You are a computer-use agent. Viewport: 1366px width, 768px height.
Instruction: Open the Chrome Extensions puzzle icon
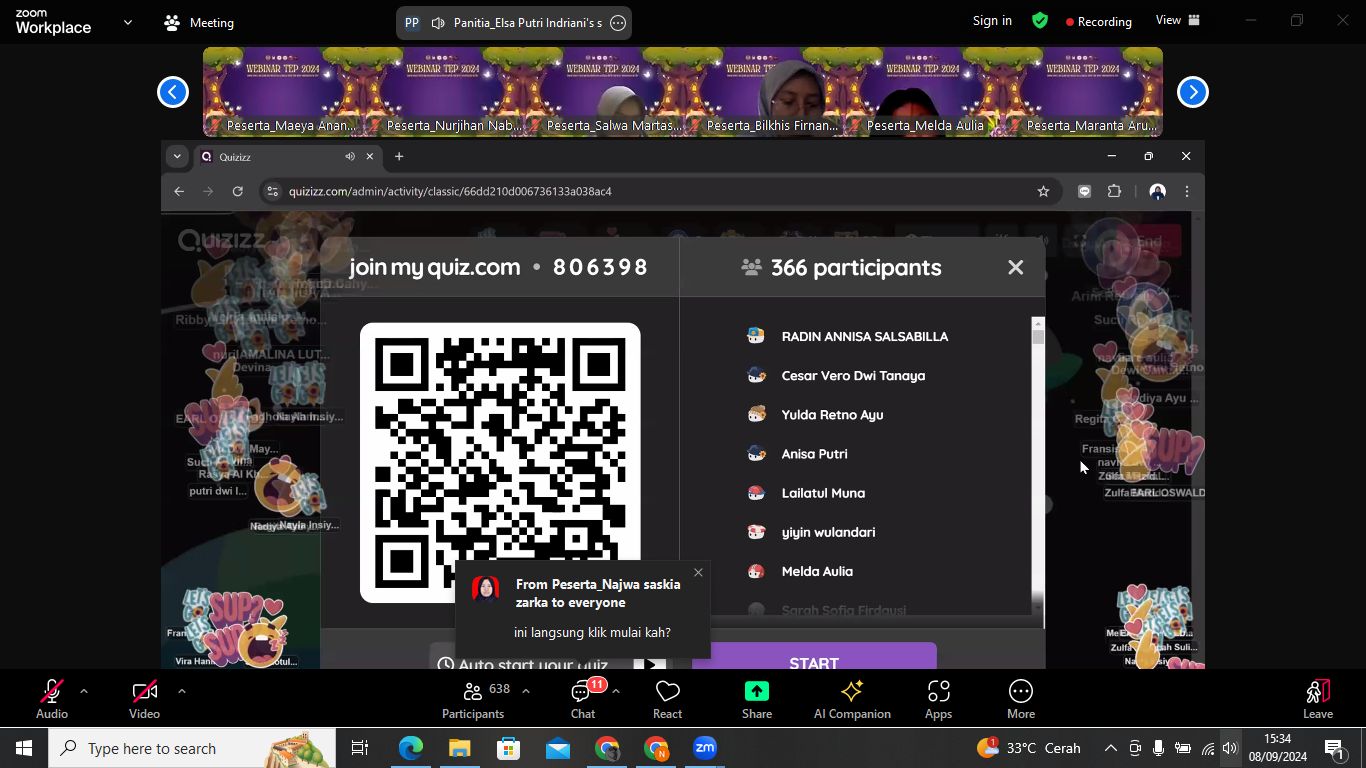pos(1114,191)
